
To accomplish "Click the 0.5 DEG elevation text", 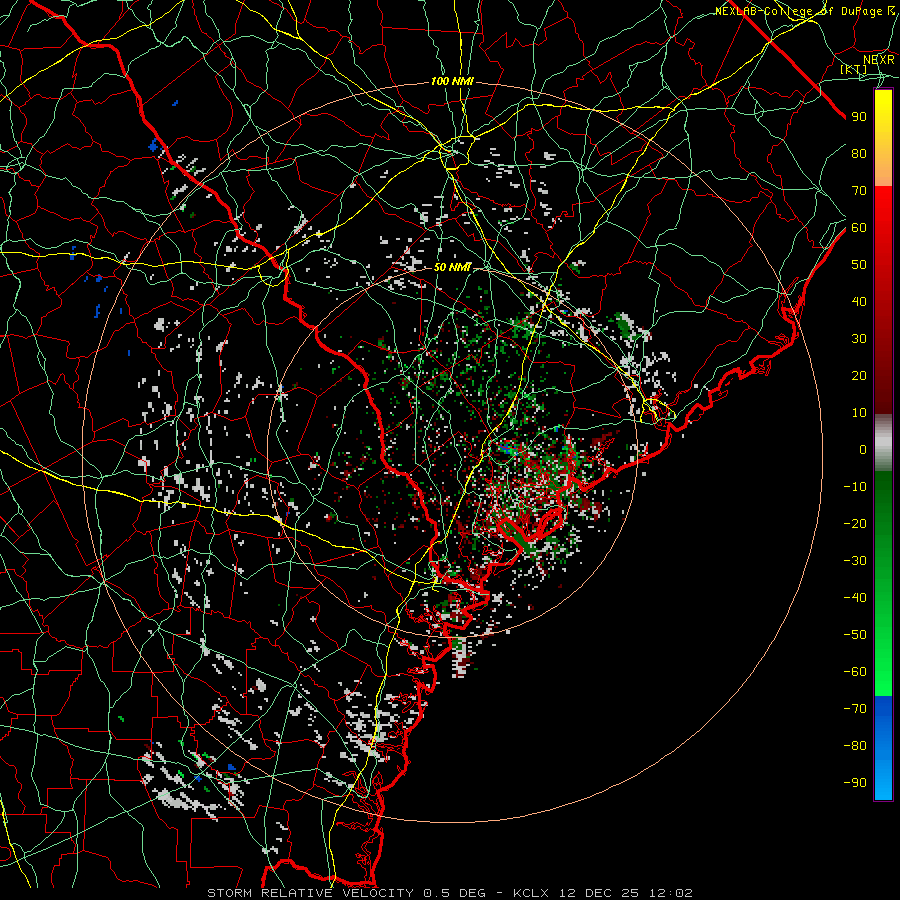I will coord(455,893).
